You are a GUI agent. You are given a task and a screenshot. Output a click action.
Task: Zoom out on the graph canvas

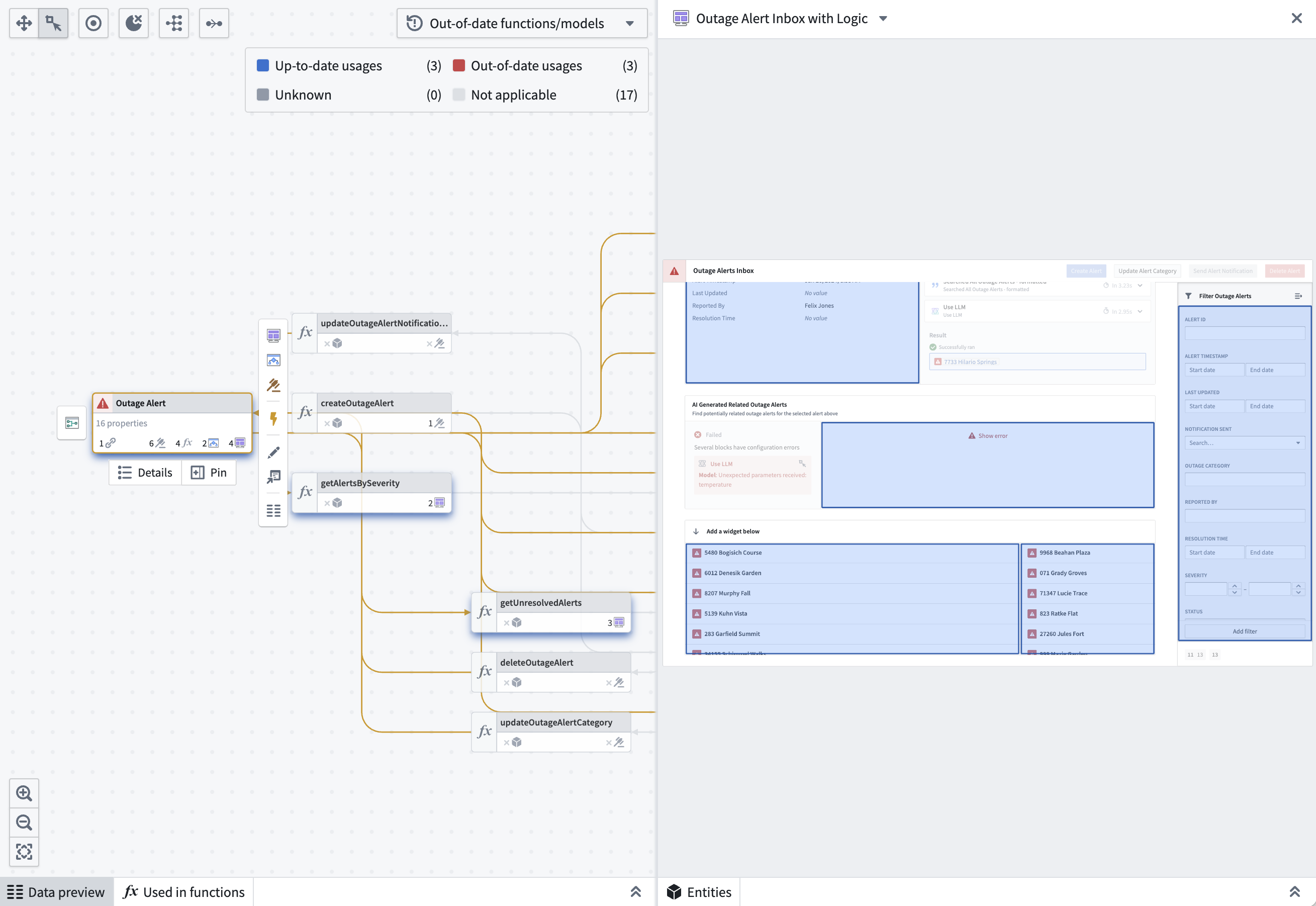point(24,822)
